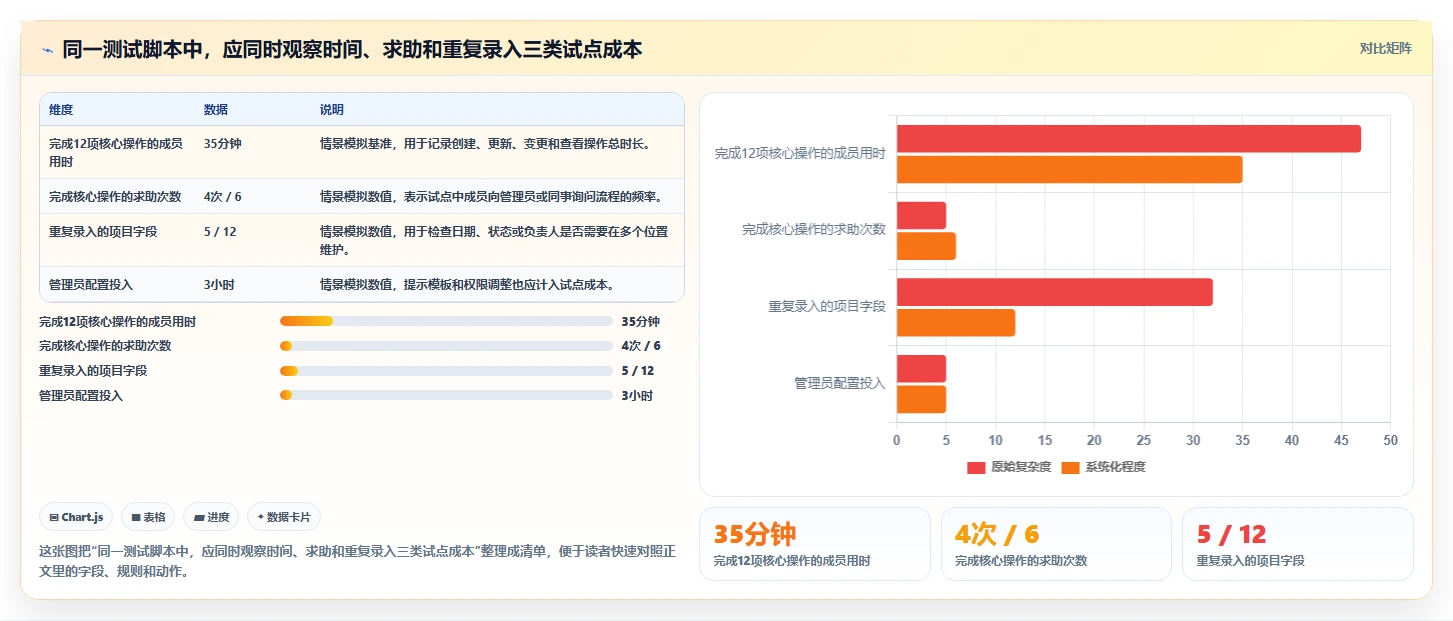1453x621 pixels.
Task: Toggle the 原始复杂度 red legend swatch
Action: pyautogui.click(x=976, y=467)
